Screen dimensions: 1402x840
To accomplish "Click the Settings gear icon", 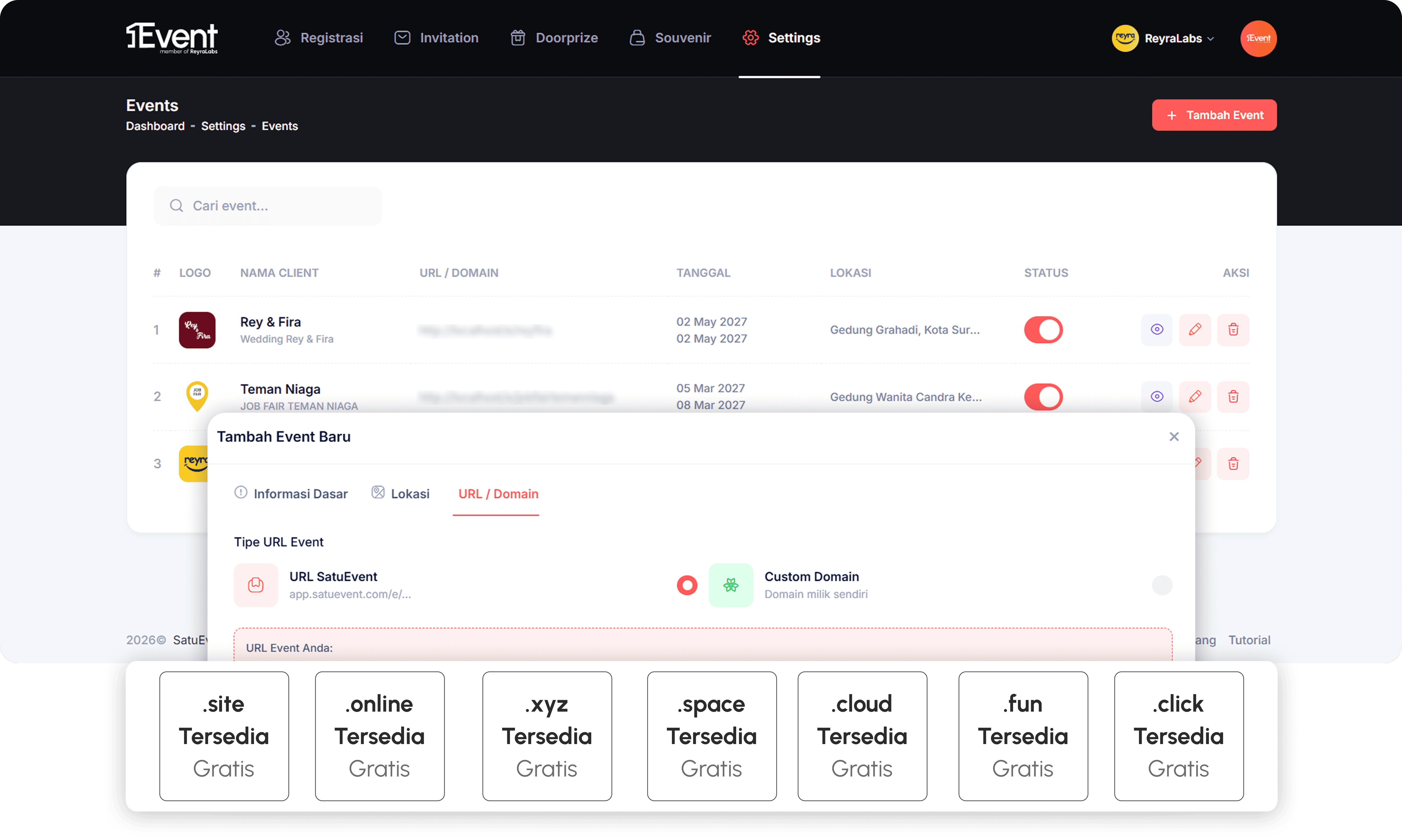I will [751, 38].
